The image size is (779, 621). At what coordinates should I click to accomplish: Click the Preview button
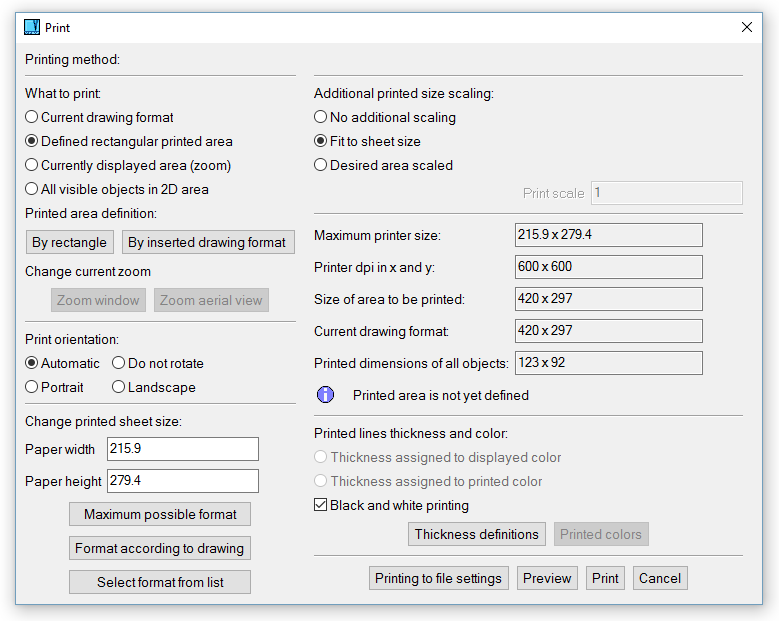547,578
